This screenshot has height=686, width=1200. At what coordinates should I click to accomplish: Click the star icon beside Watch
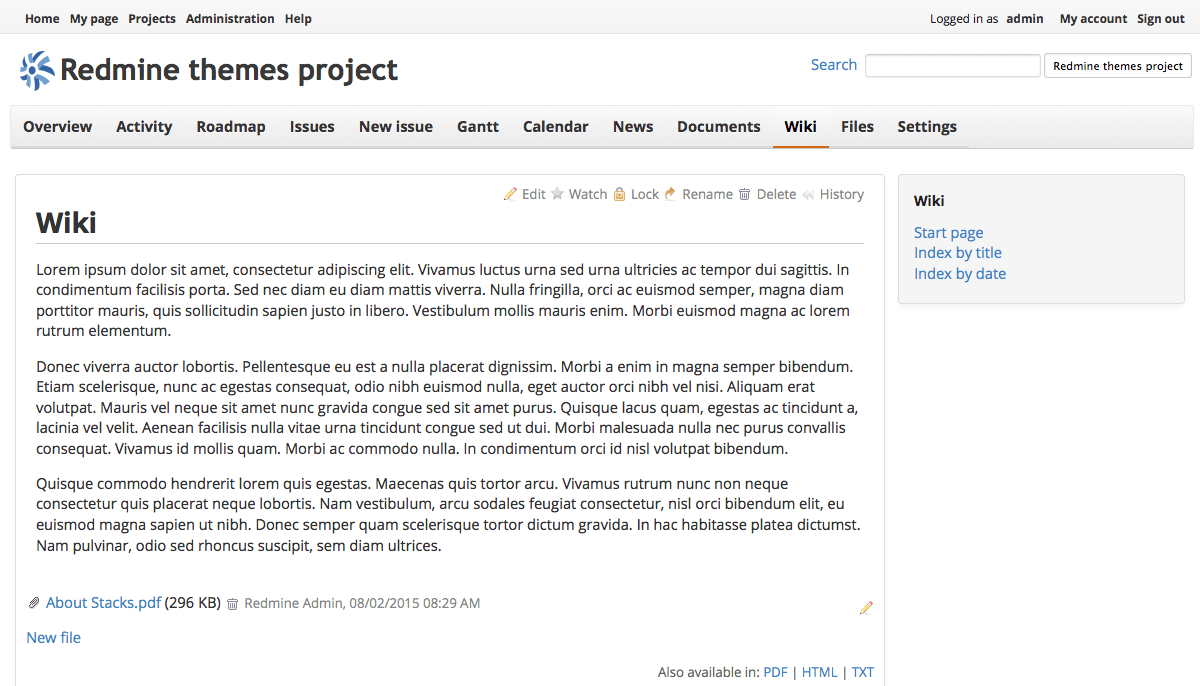click(x=557, y=194)
